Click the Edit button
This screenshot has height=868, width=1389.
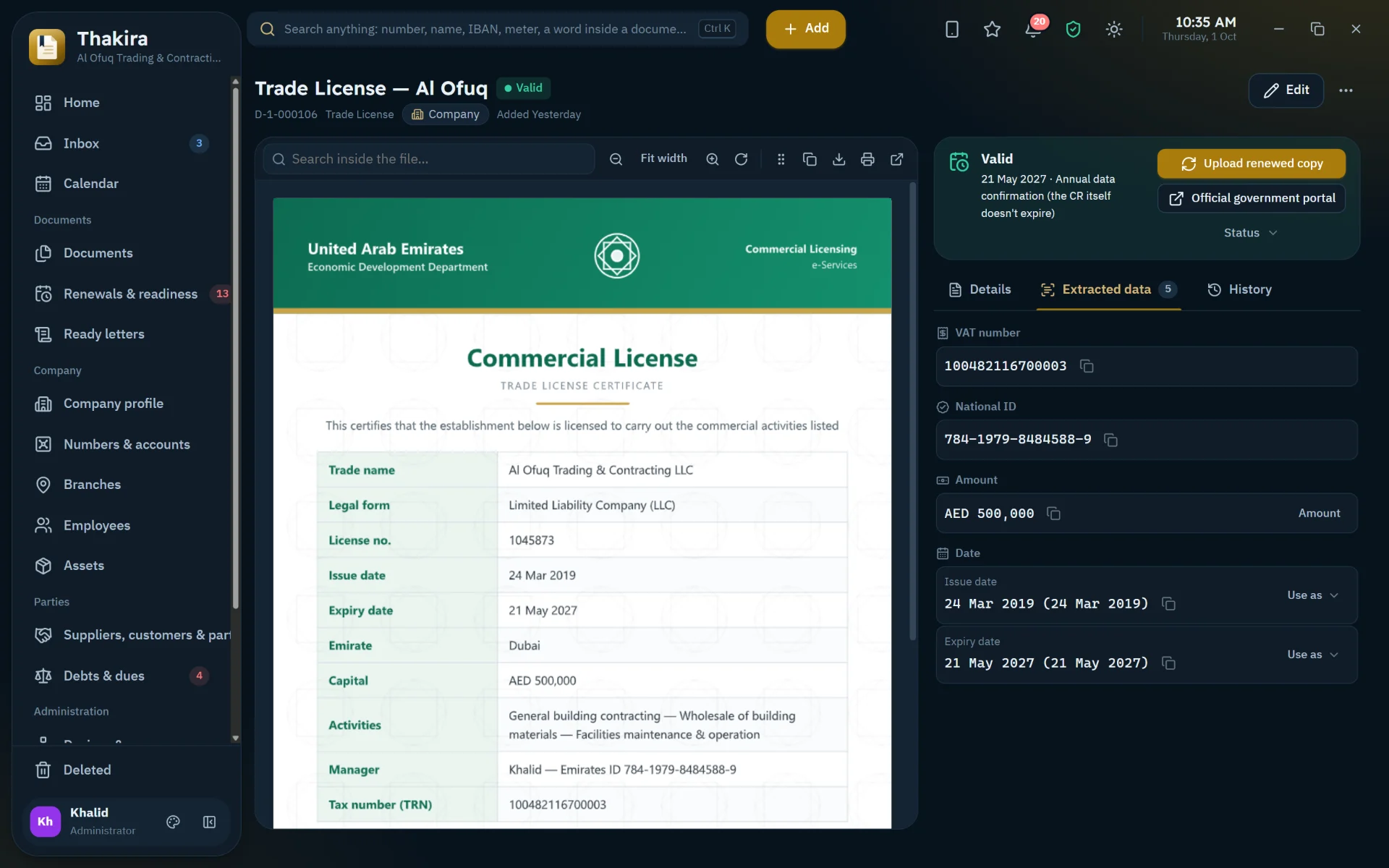pyautogui.click(x=1286, y=90)
